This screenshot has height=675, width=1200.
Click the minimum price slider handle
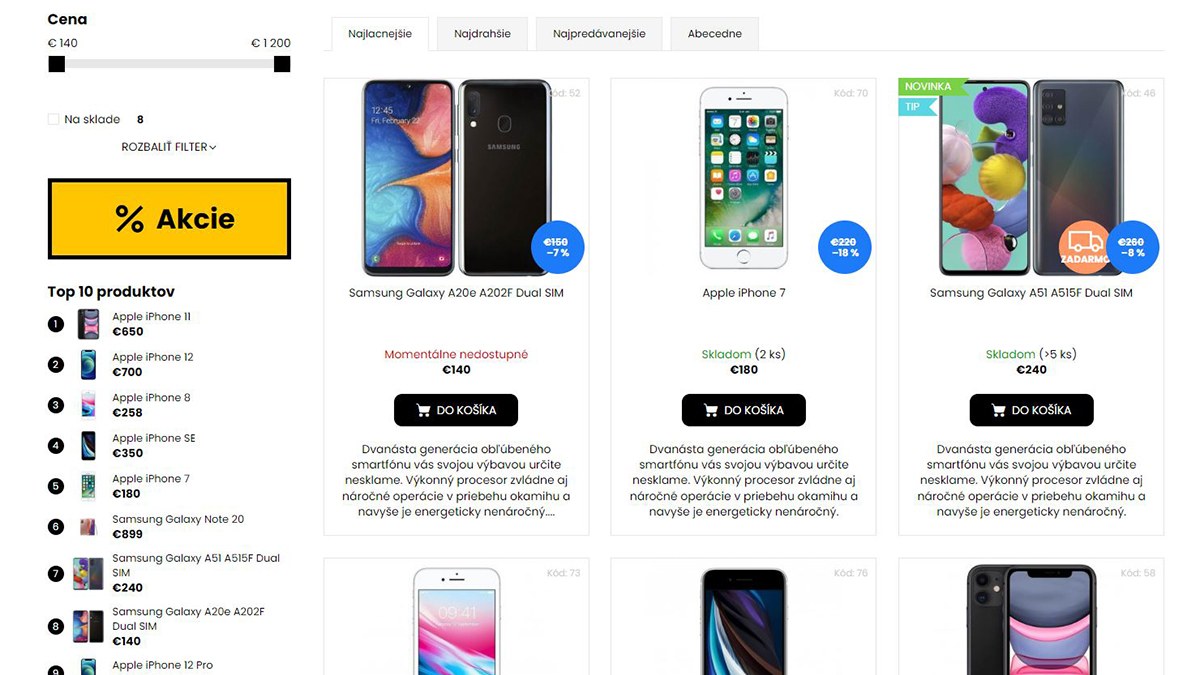[x=57, y=64]
